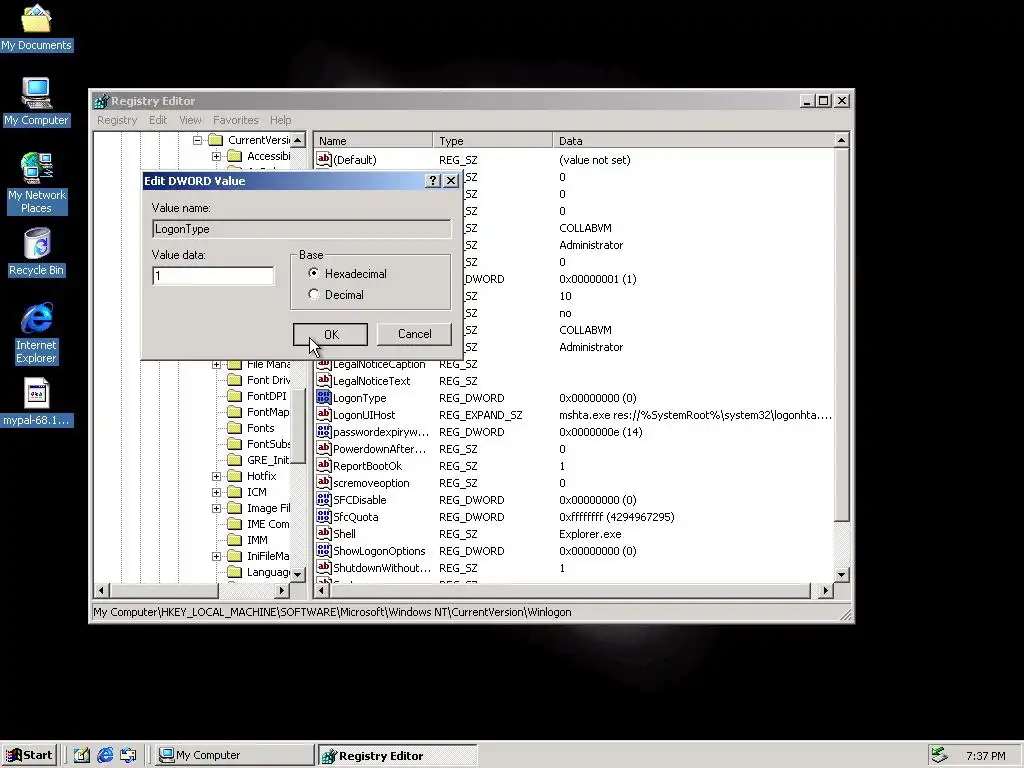Switch to My Computer taskbar window

tap(235, 755)
